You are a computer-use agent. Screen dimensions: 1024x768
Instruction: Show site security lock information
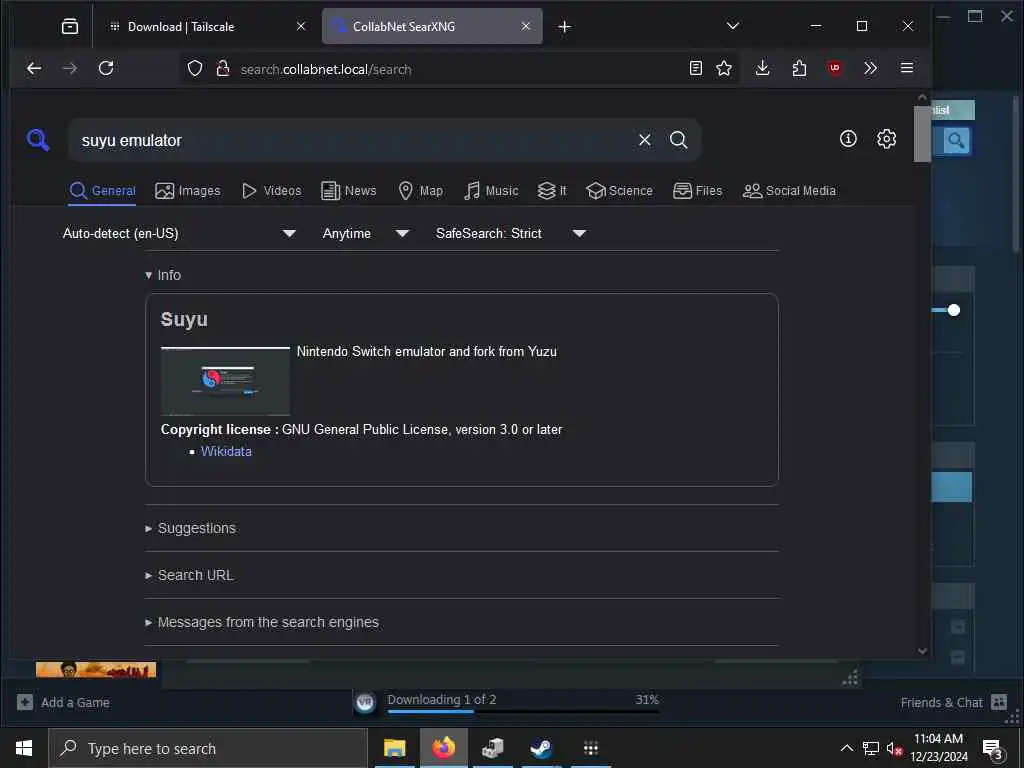223,68
